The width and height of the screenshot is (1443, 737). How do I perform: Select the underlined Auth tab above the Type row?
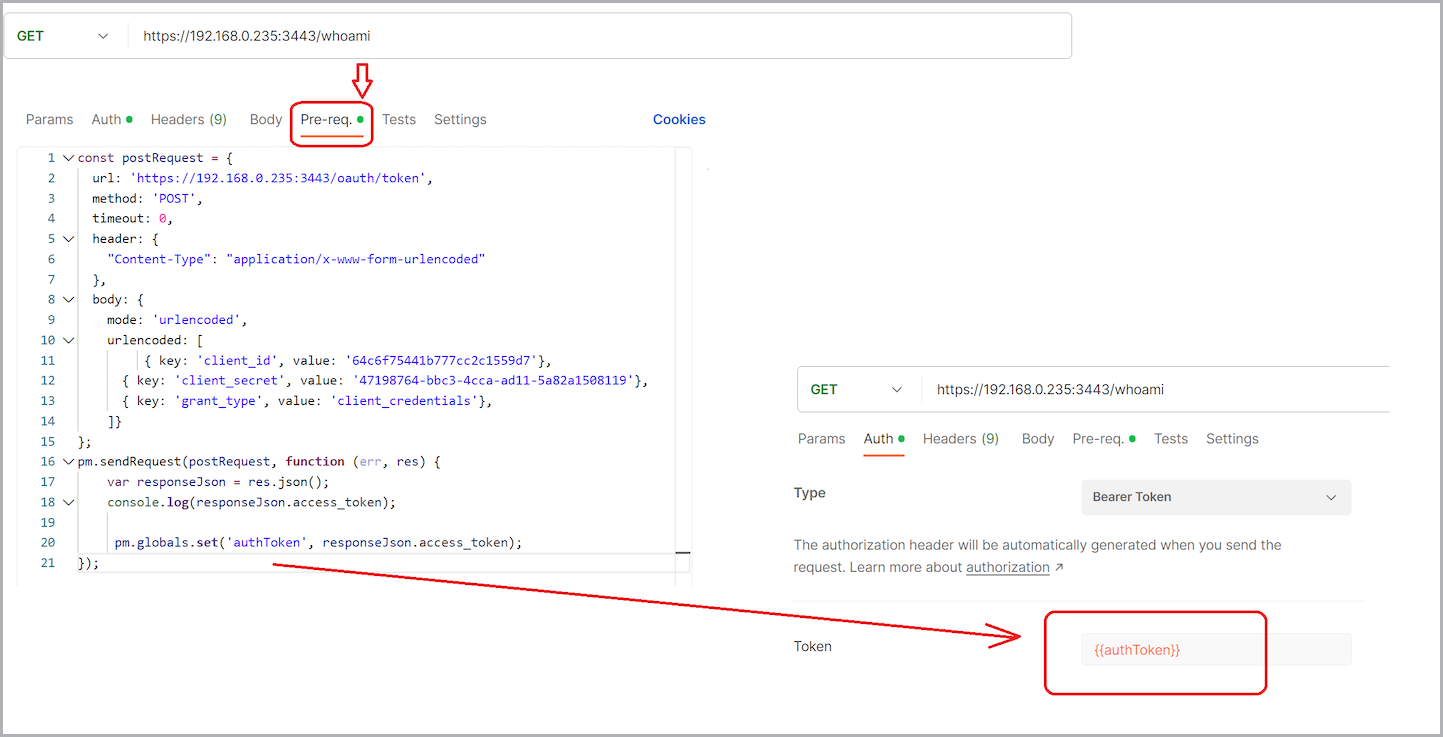coord(884,440)
